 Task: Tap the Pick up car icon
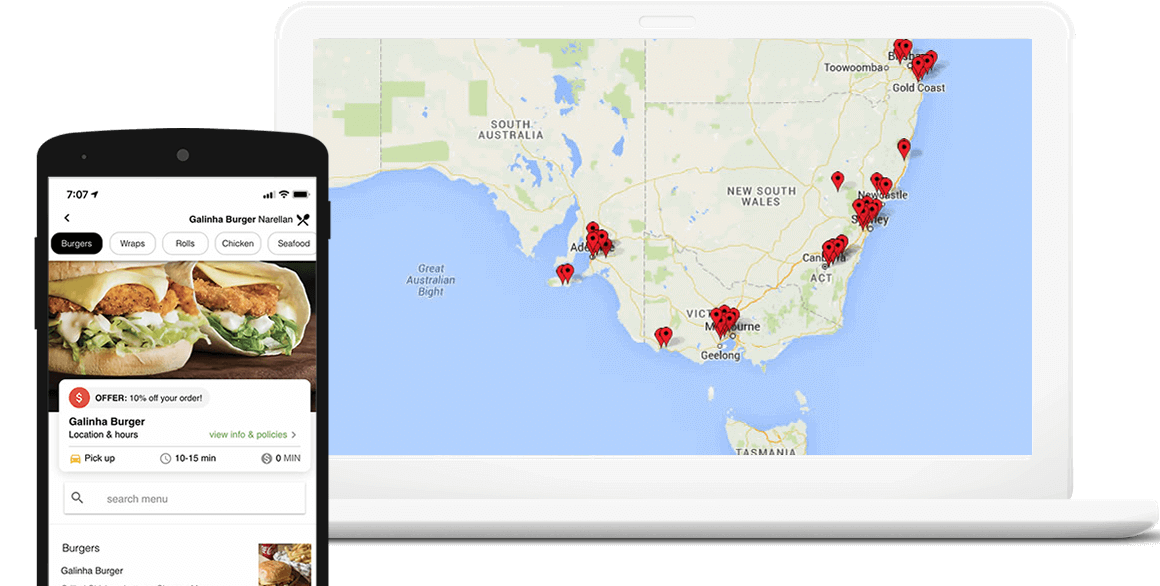coord(75,459)
